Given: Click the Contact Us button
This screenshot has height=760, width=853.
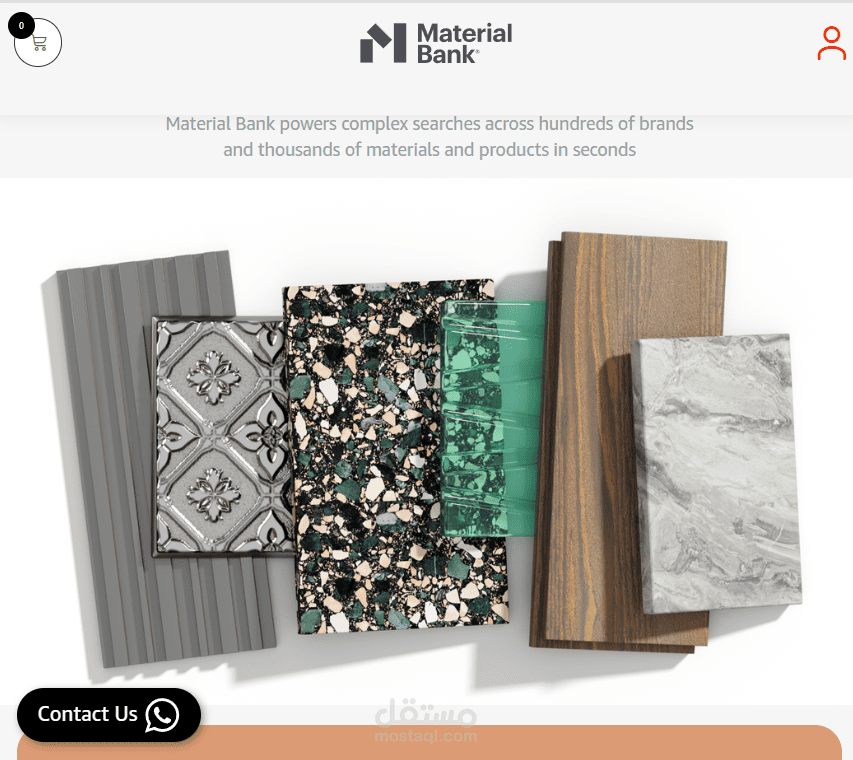Looking at the screenshot, I should tap(109, 715).
